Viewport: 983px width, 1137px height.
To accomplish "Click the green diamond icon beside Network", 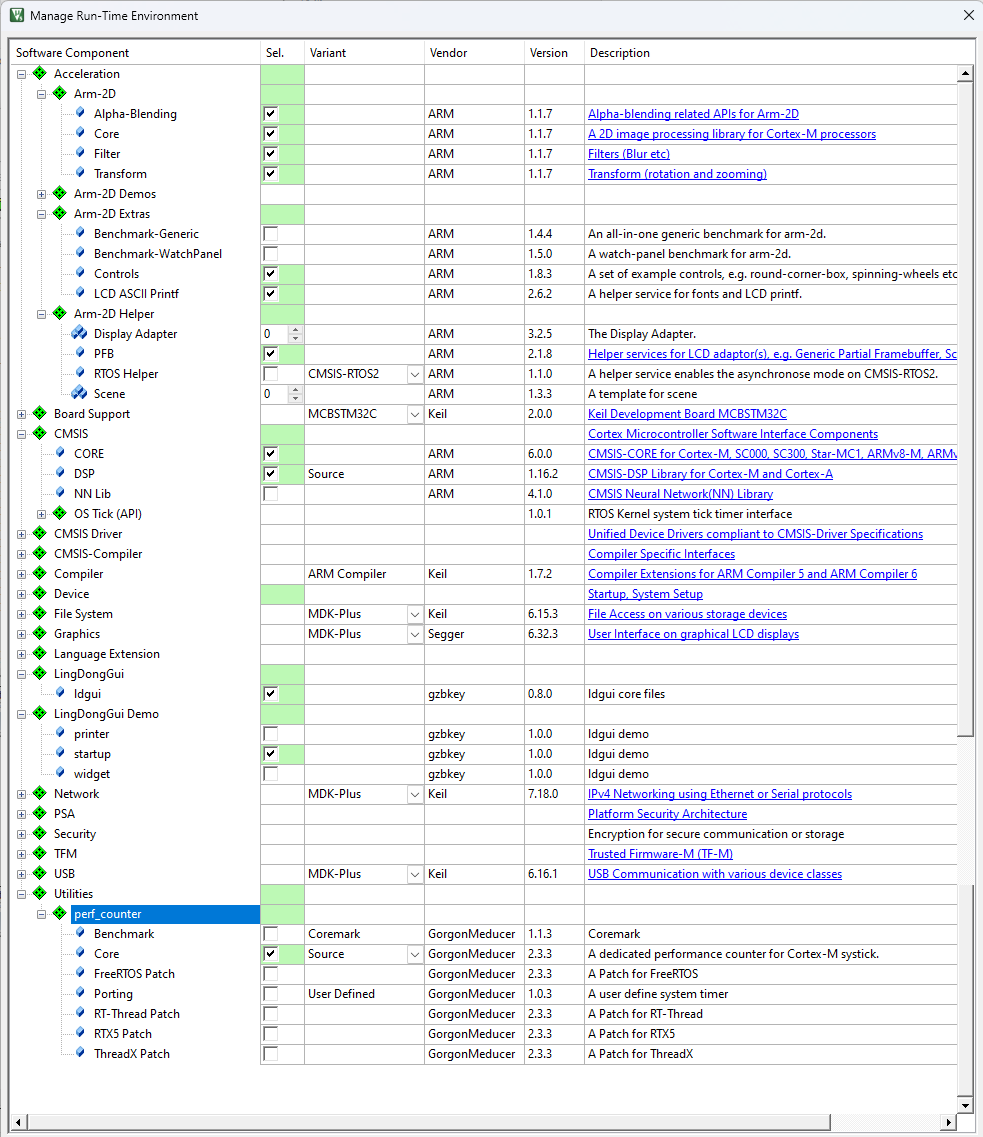I will coord(40,793).
